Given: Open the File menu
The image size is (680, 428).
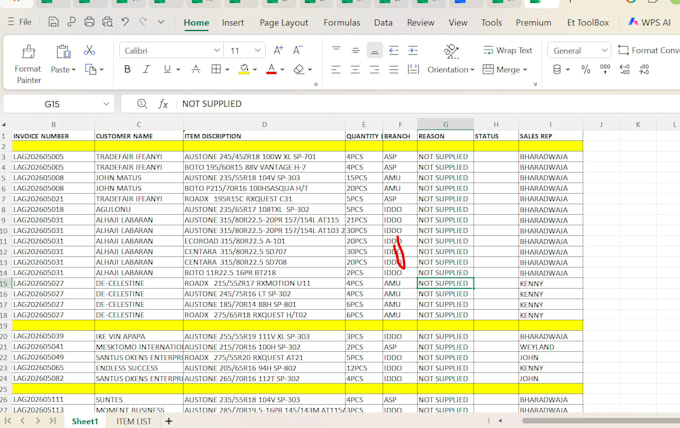Looking at the screenshot, I should (20, 22).
